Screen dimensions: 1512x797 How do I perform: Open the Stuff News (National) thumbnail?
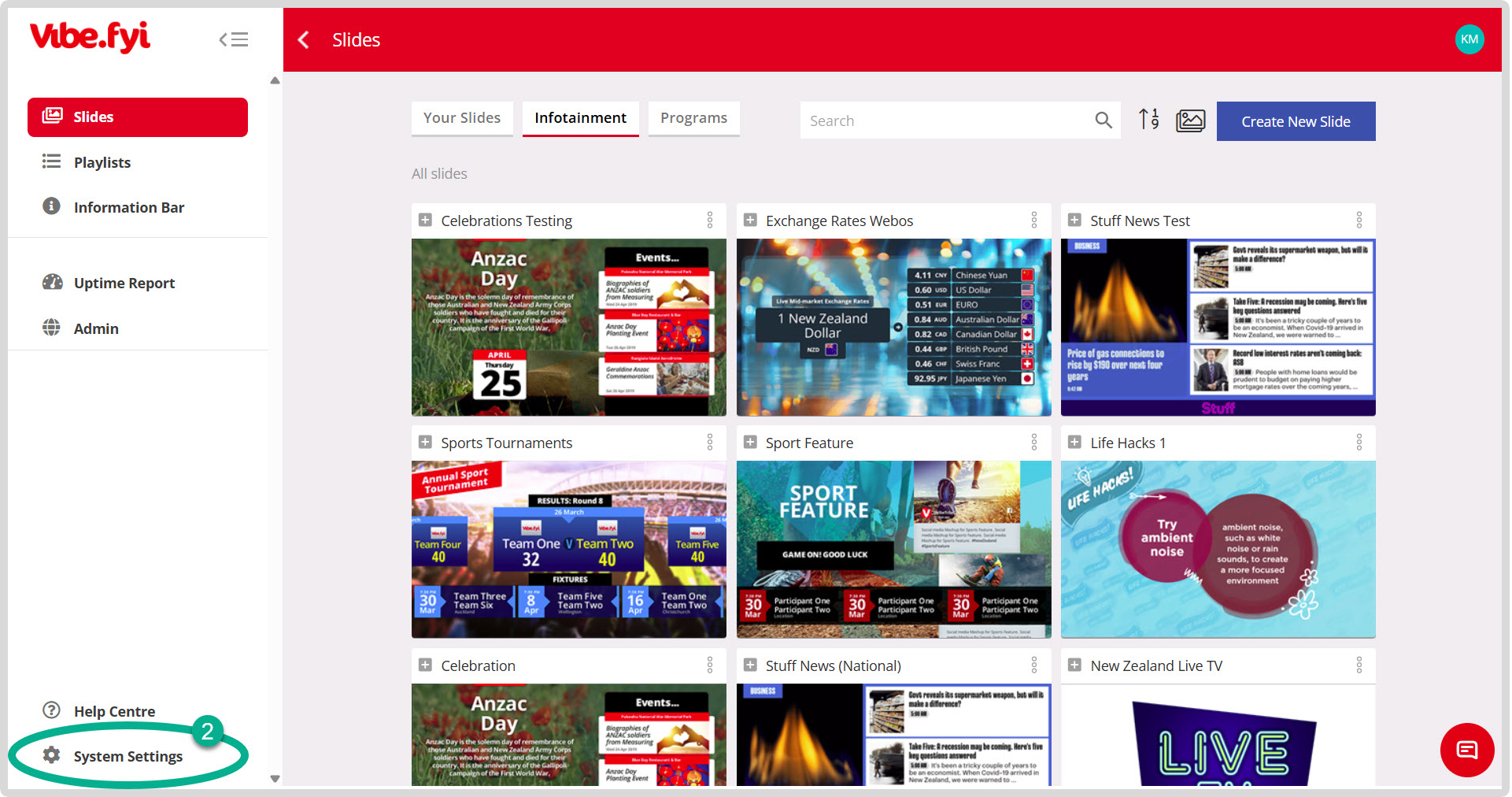893,735
